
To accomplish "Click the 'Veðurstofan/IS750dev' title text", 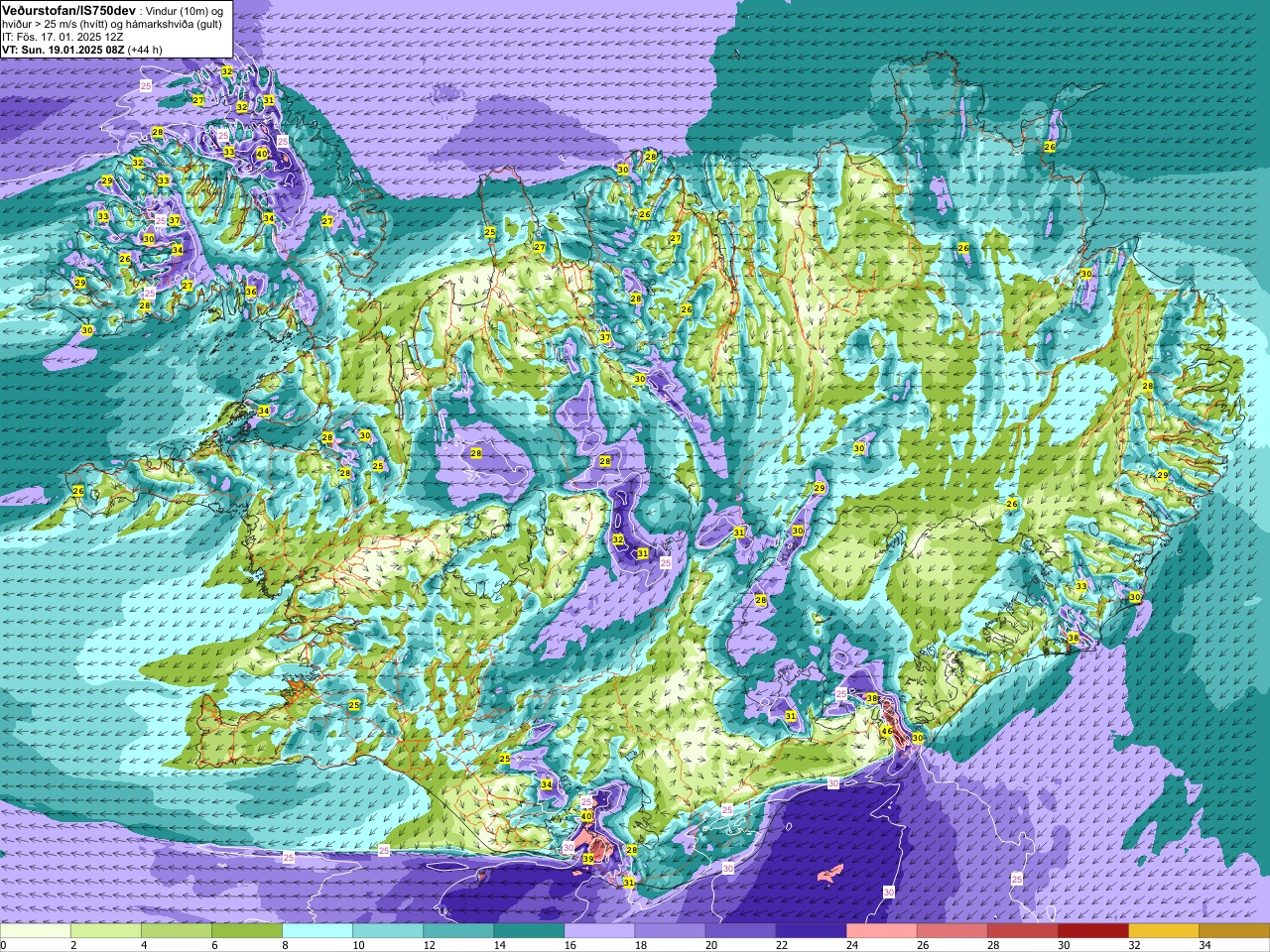I will tap(69, 9).
